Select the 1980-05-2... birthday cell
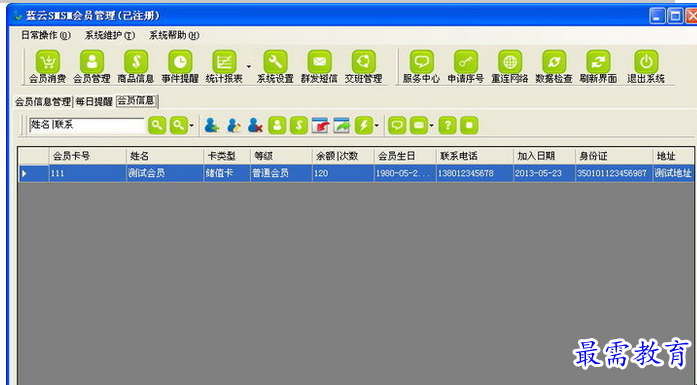The image size is (697, 385). point(405,173)
